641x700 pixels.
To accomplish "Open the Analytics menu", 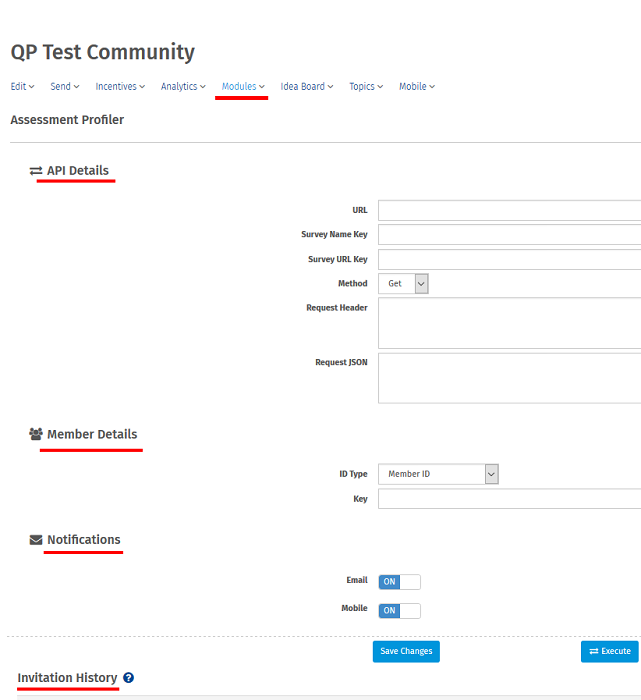I will [x=183, y=87].
